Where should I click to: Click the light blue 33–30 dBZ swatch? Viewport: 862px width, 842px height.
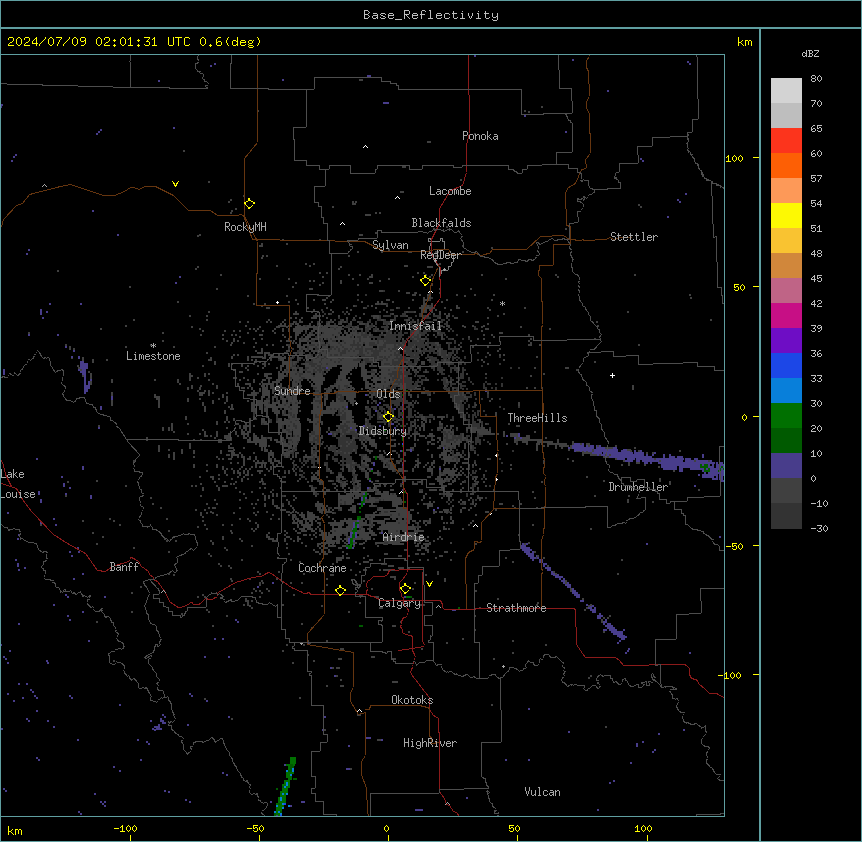[786, 391]
